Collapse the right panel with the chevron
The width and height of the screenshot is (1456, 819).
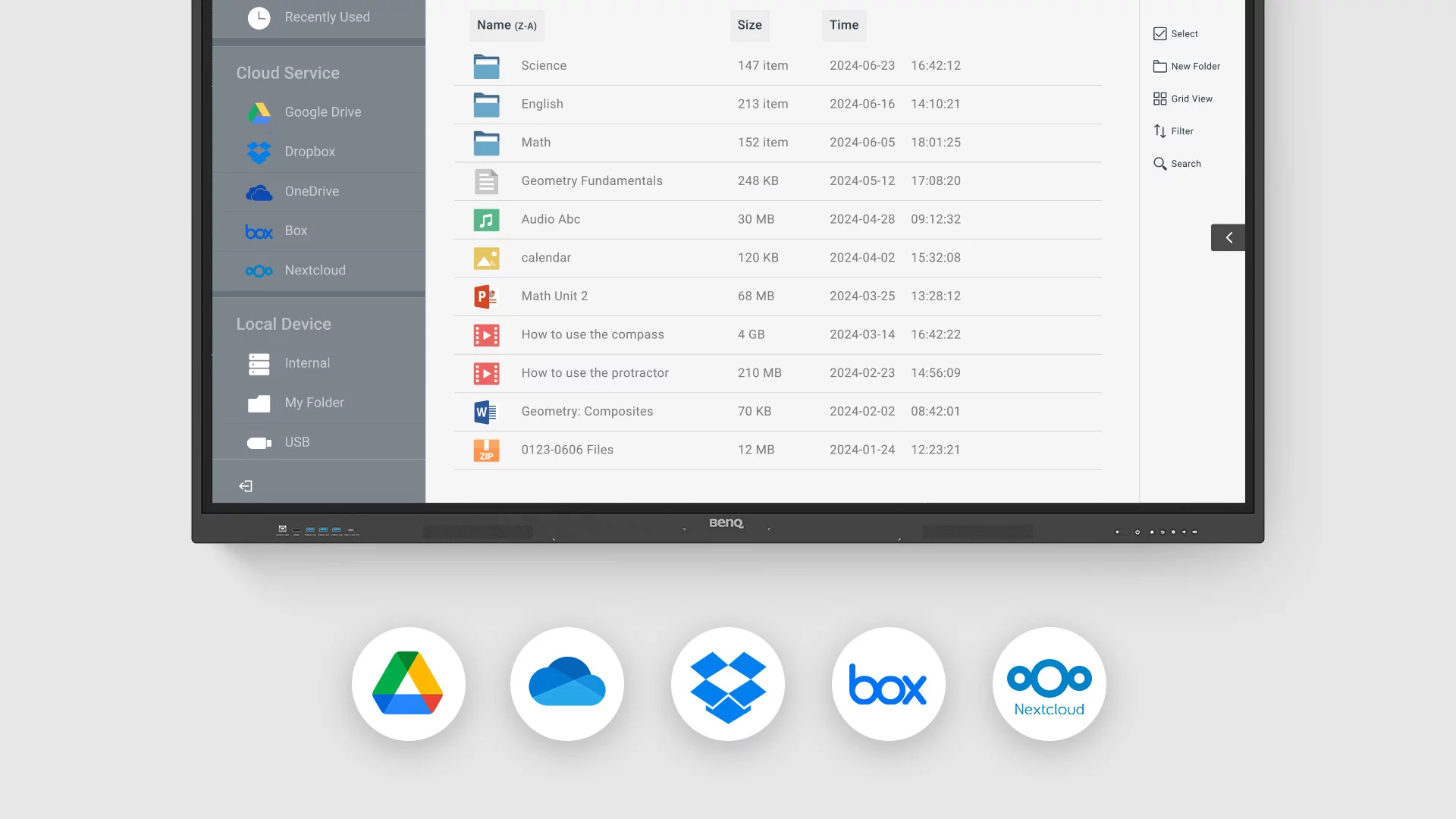(x=1228, y=238)
